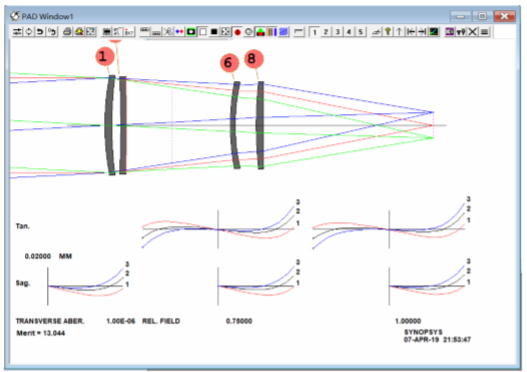527x372 pixels.
Task: Click the yellow key icon
Action: [x=388, y=32]
